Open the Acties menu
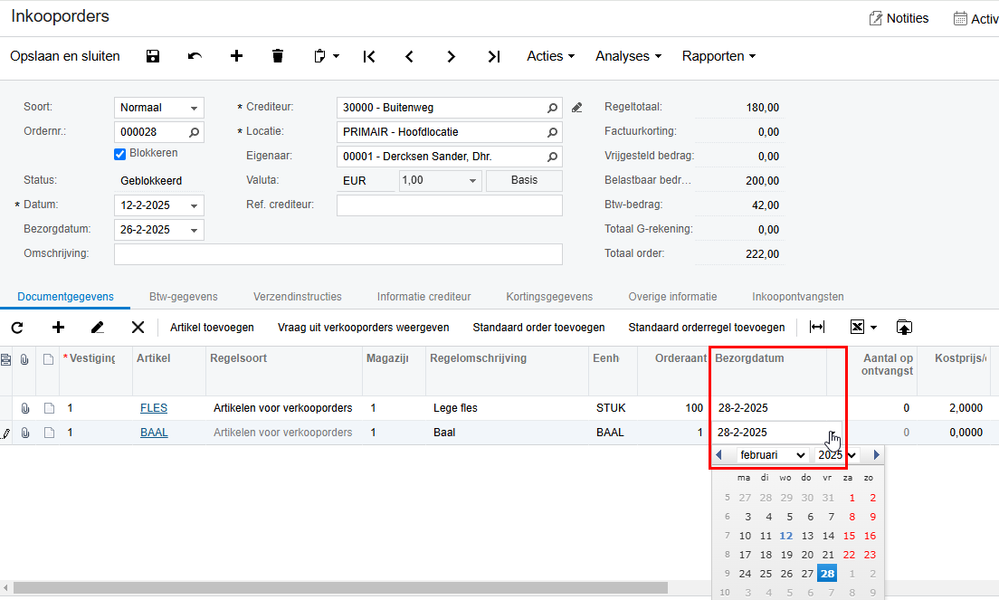The width and height of the screenshot is (999, 600). pos(550,56)
